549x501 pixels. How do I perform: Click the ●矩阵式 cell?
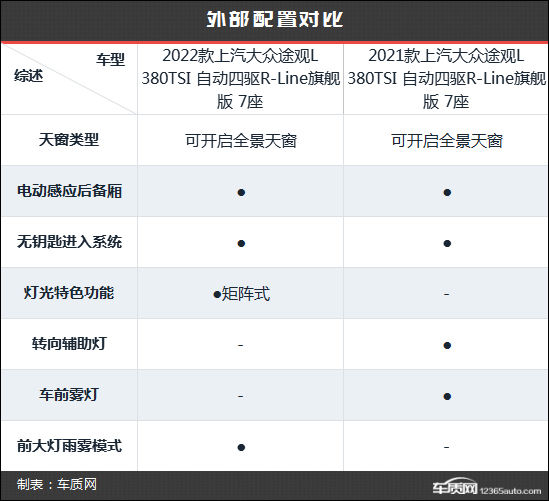pyautogui.click(x=241, y=294)
